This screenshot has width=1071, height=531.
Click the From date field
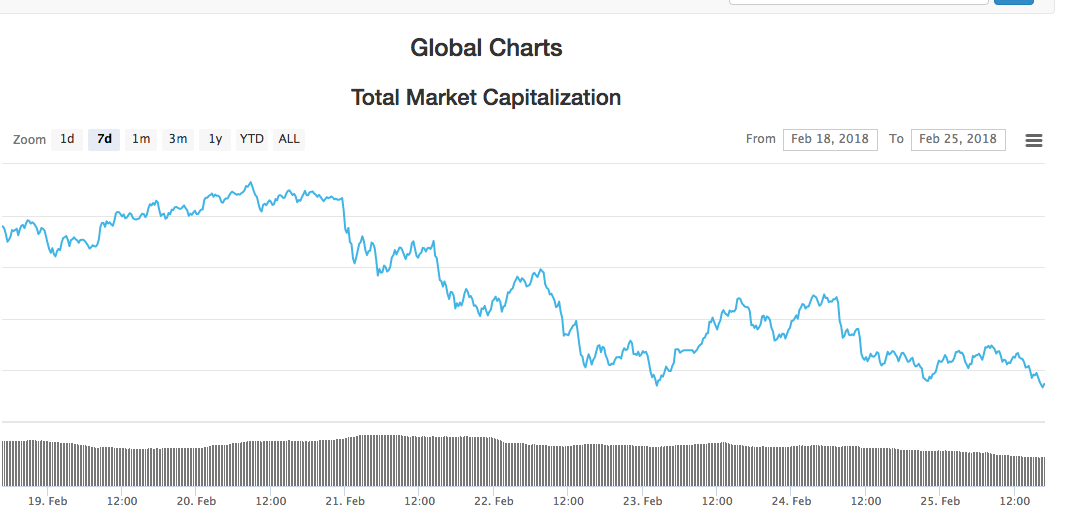pyautogui.click(x=829, y=139)
